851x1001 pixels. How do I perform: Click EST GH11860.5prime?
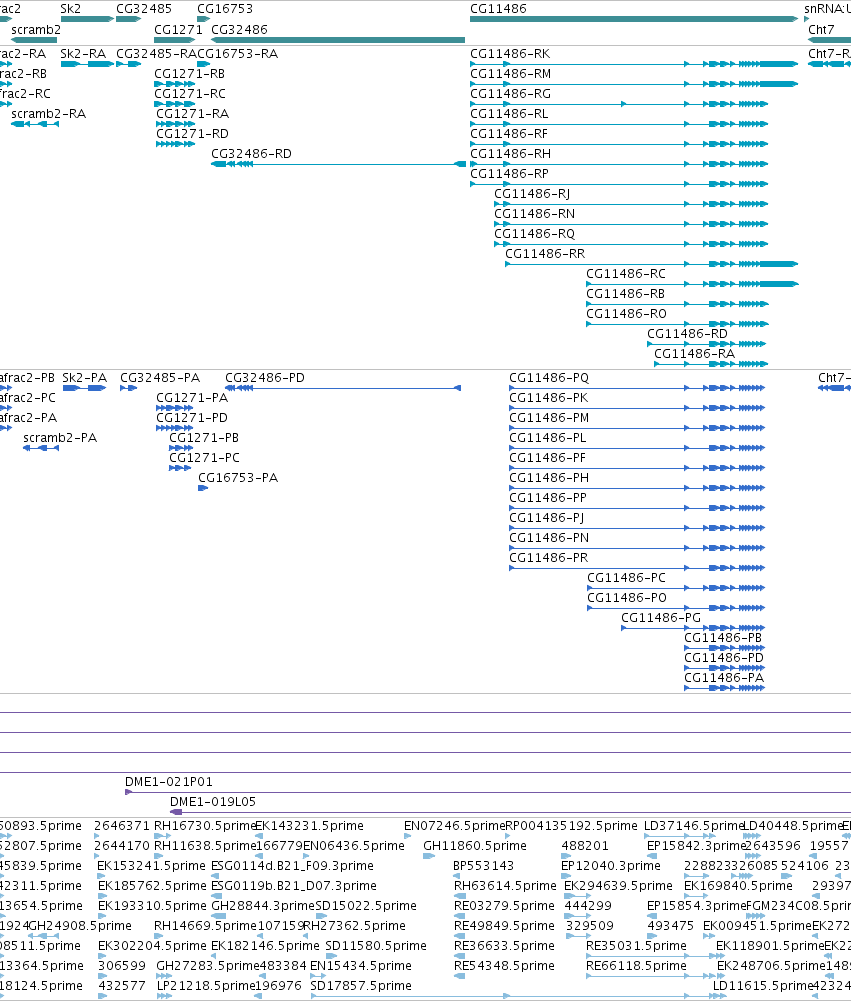coord(474,846)
